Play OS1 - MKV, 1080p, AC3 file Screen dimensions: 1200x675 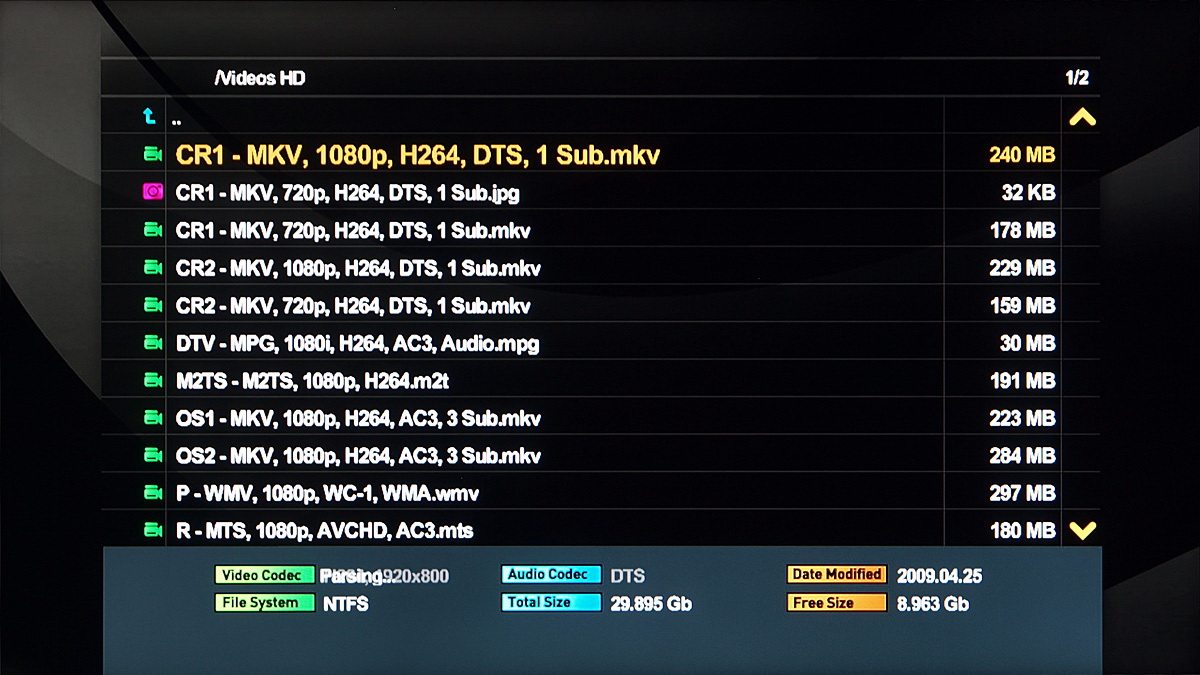pos(358,418)
